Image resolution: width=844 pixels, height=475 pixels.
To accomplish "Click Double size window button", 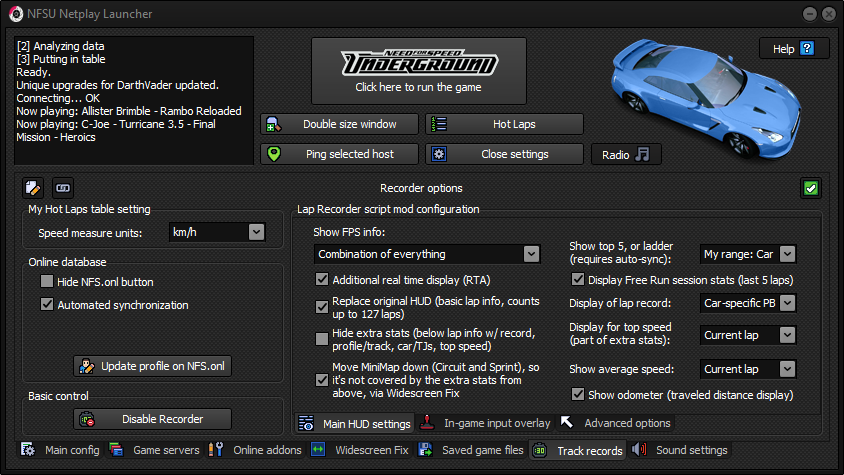I will coord(340,124).
